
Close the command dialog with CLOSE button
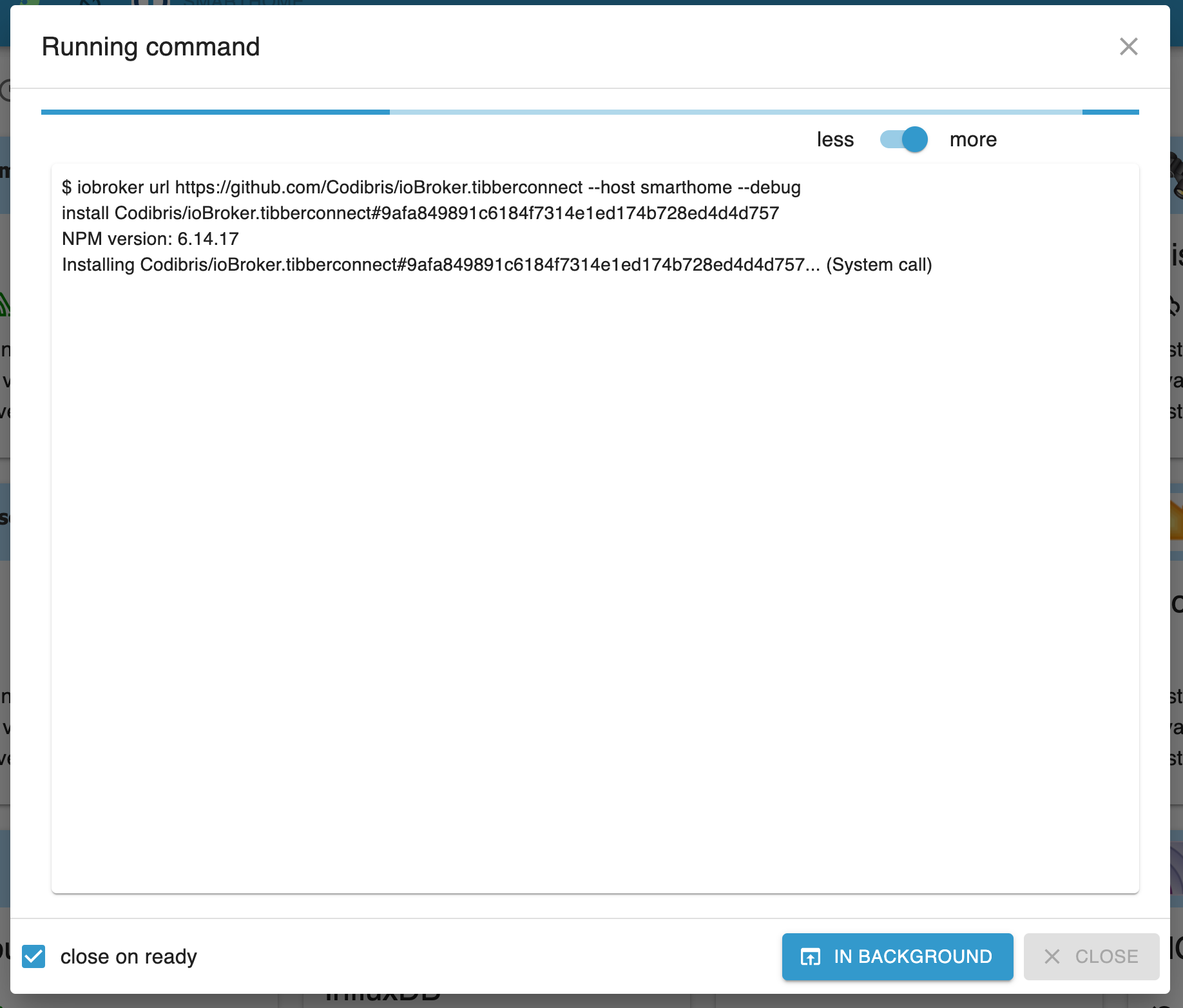[1091, 956]
